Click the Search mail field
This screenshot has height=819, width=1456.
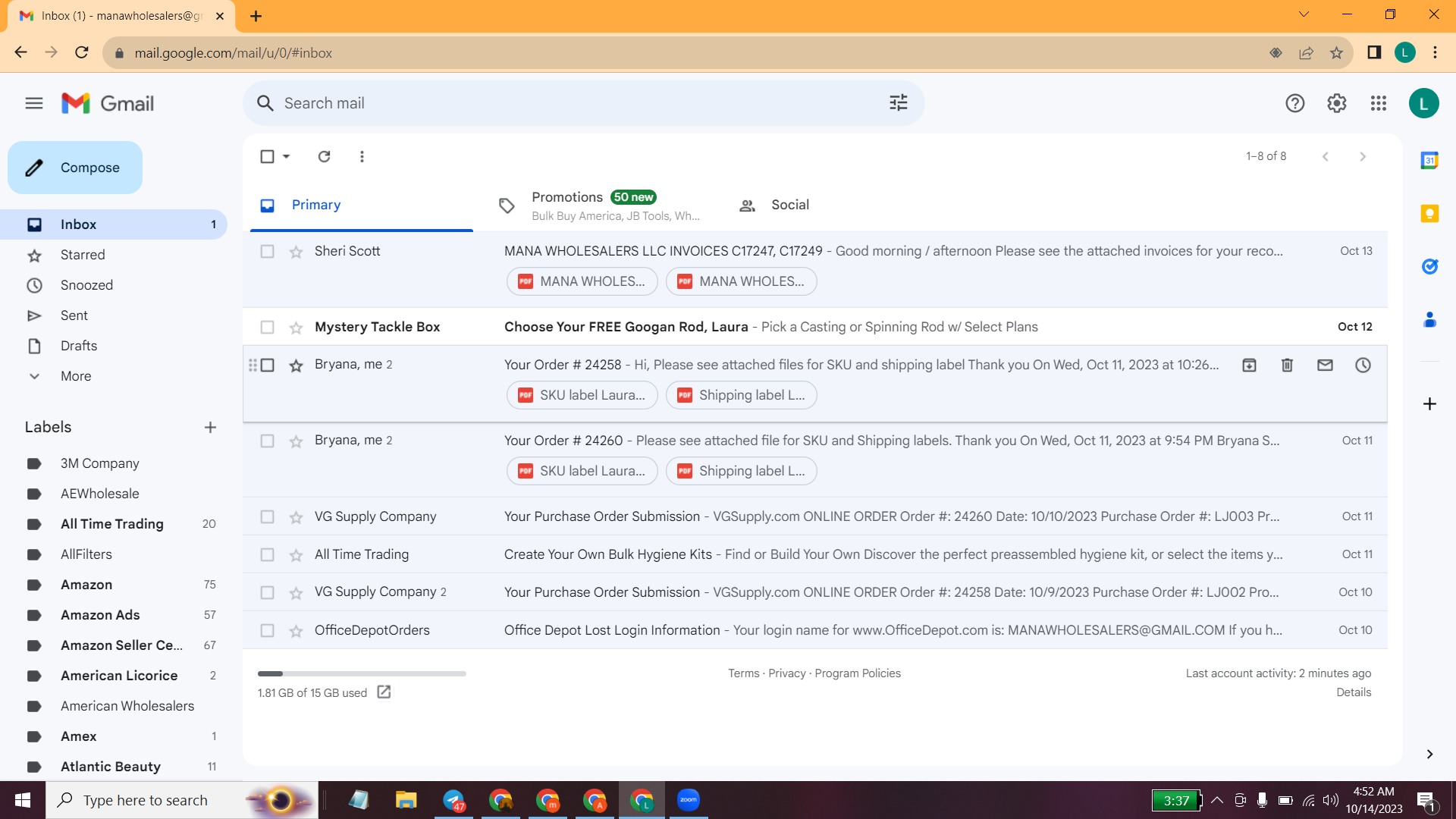pyautogui.click(x=584, y=103)
